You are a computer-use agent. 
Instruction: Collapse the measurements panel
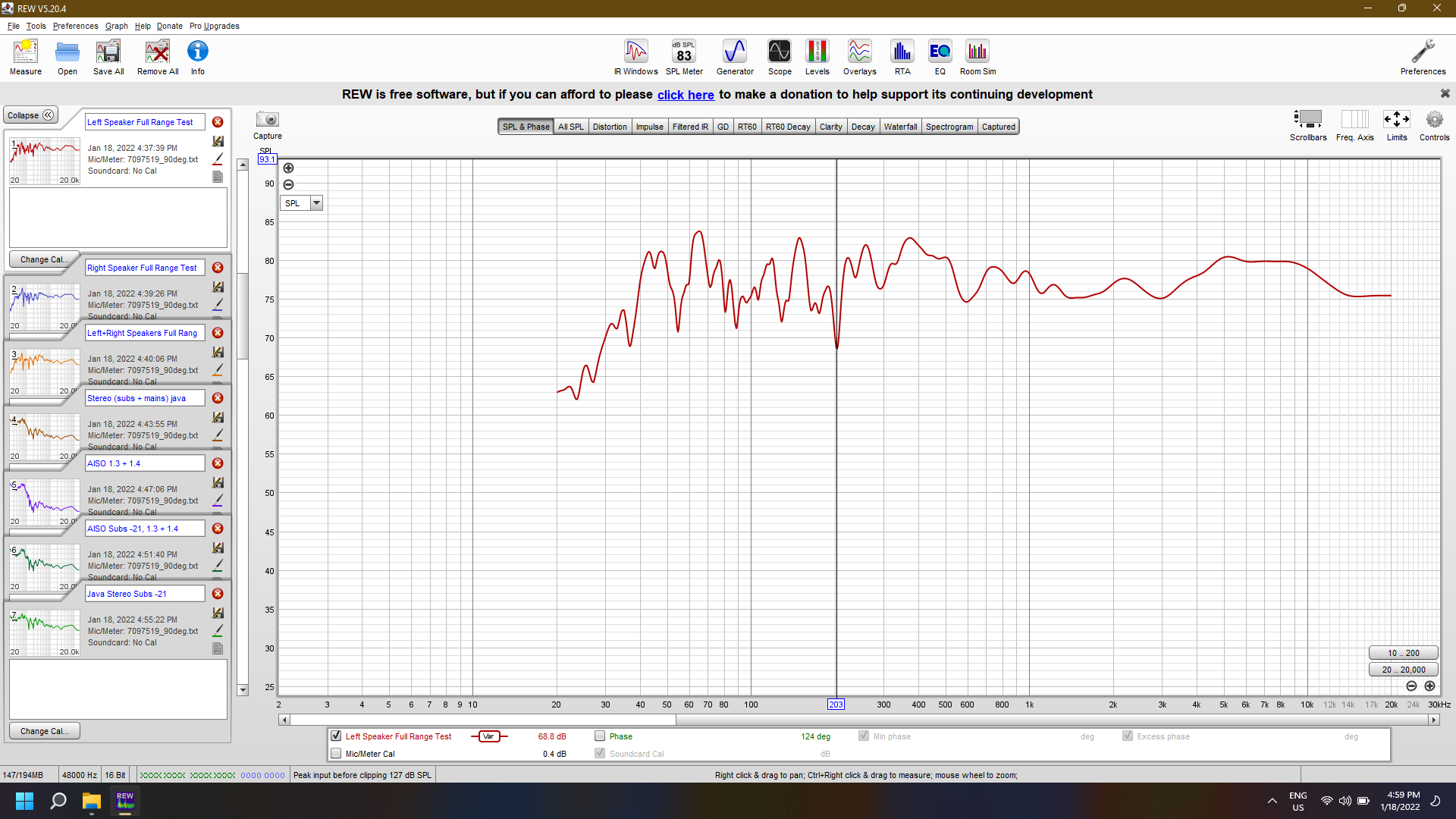coord(30,115)
